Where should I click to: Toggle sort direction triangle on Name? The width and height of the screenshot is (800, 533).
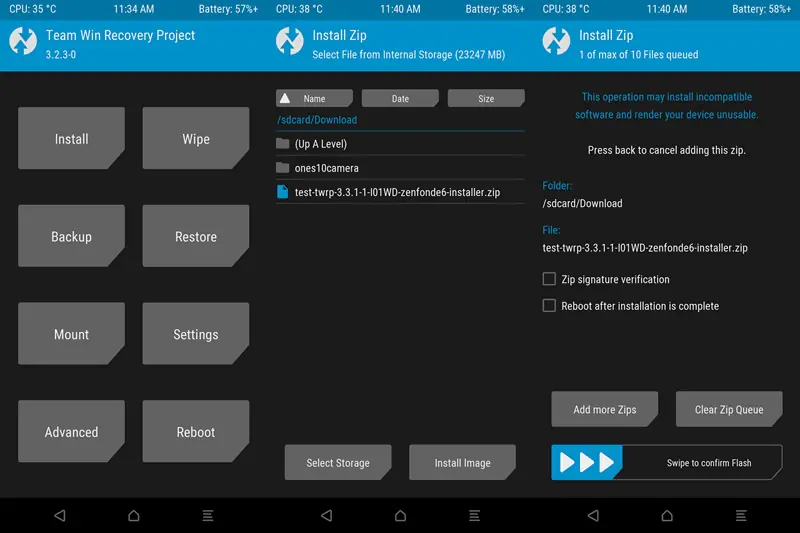(285, 98)
